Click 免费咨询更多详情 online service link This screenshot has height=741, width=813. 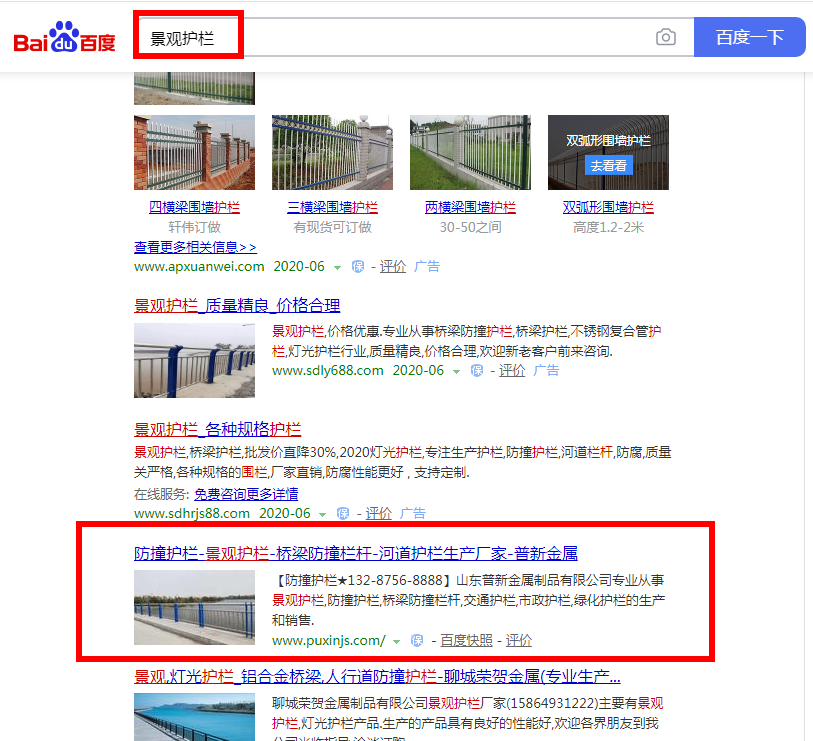(246, 494)
